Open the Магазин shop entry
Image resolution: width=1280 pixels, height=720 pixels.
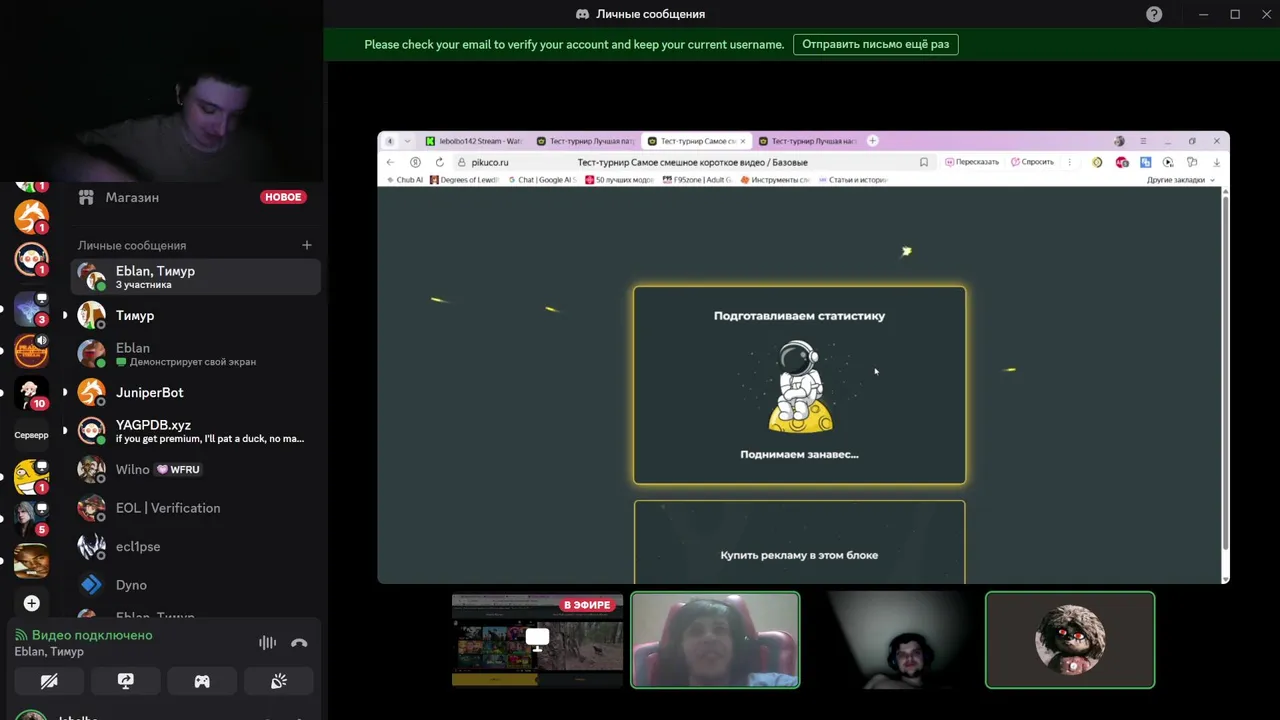click(x=195, y=197)
